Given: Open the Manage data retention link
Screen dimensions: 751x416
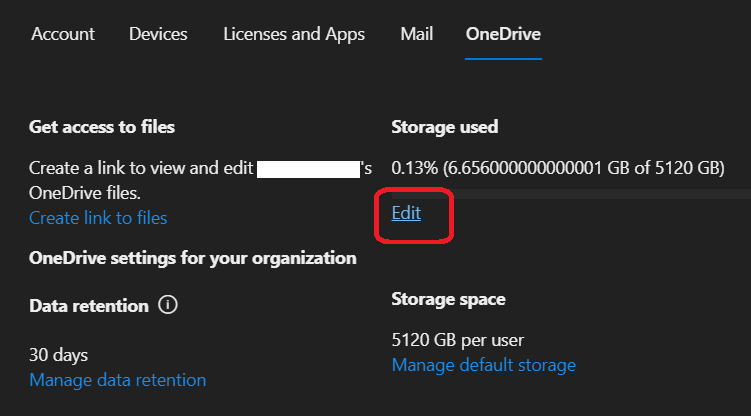Looking at the screenshot, I should 118,380.
